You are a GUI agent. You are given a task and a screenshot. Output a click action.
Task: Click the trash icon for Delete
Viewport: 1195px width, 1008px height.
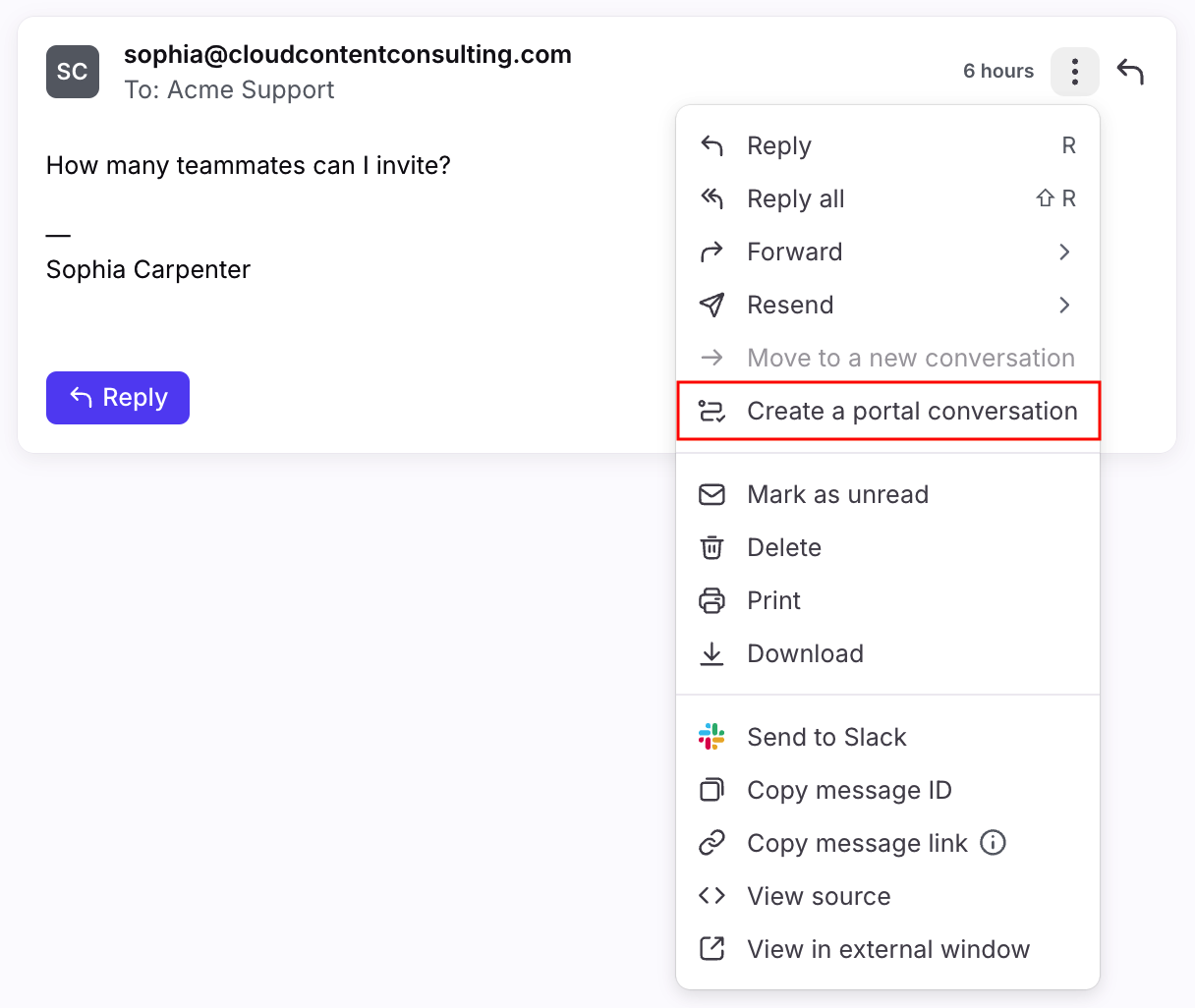(711, 547)
